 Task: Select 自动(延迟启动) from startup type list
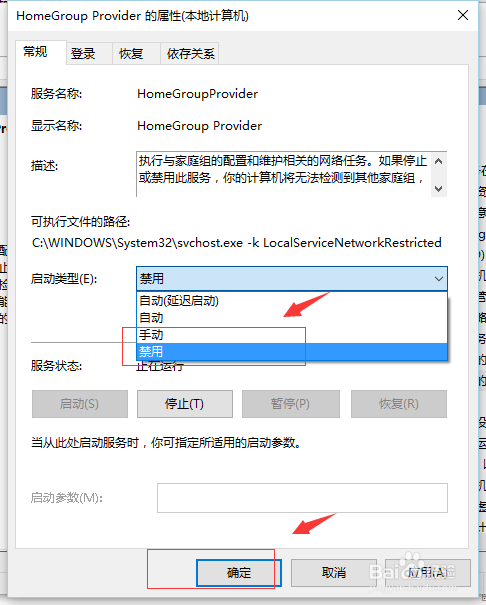292,301
